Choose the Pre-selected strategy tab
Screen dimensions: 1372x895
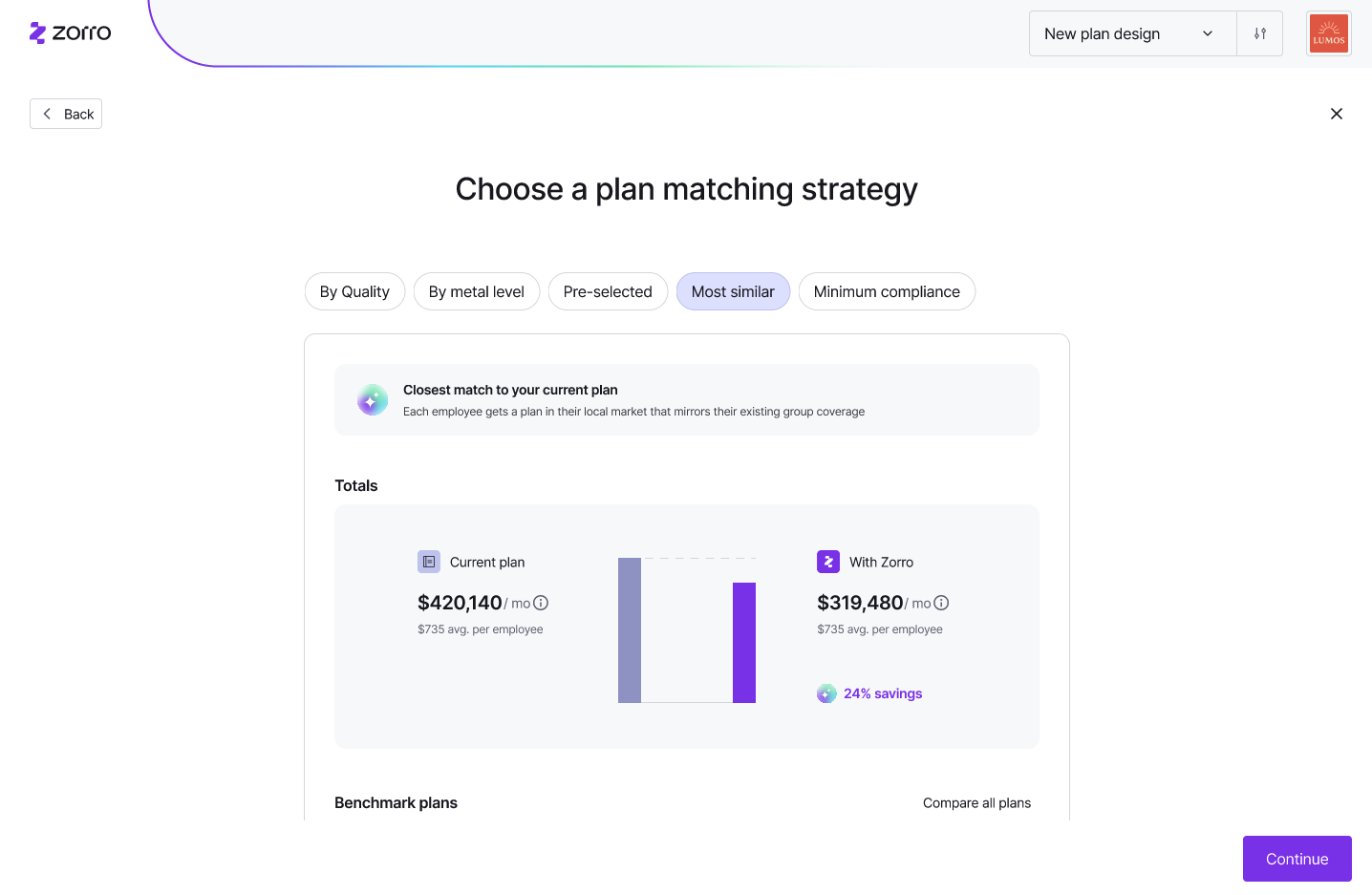608,291
